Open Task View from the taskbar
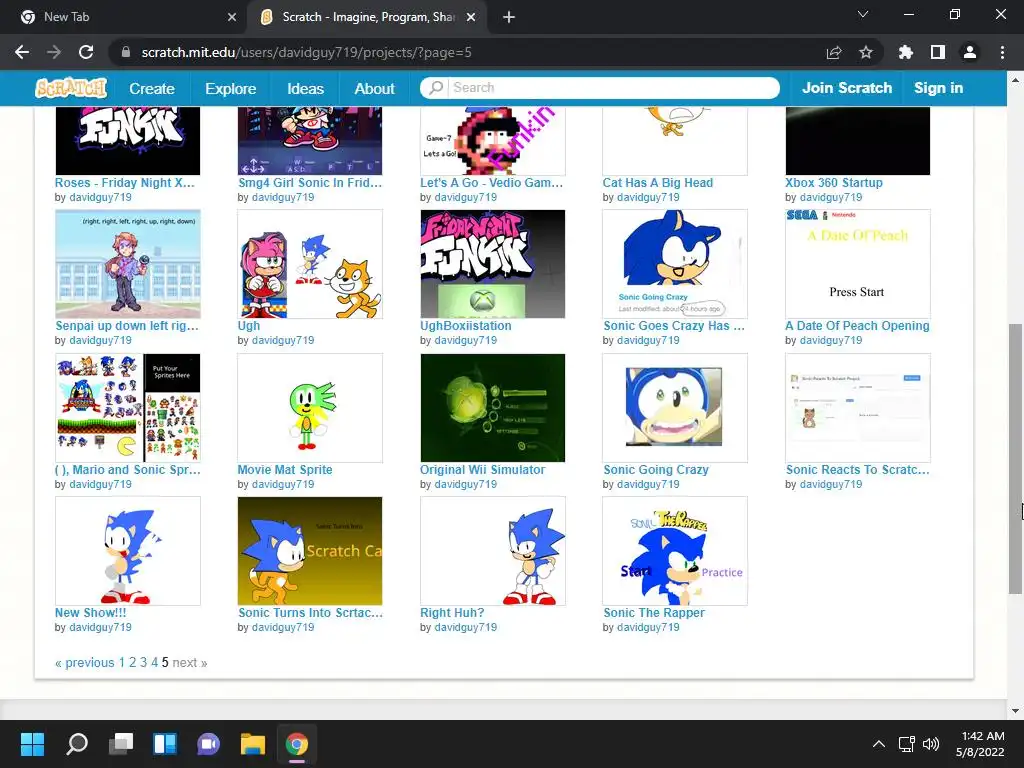 coord(121,744)
